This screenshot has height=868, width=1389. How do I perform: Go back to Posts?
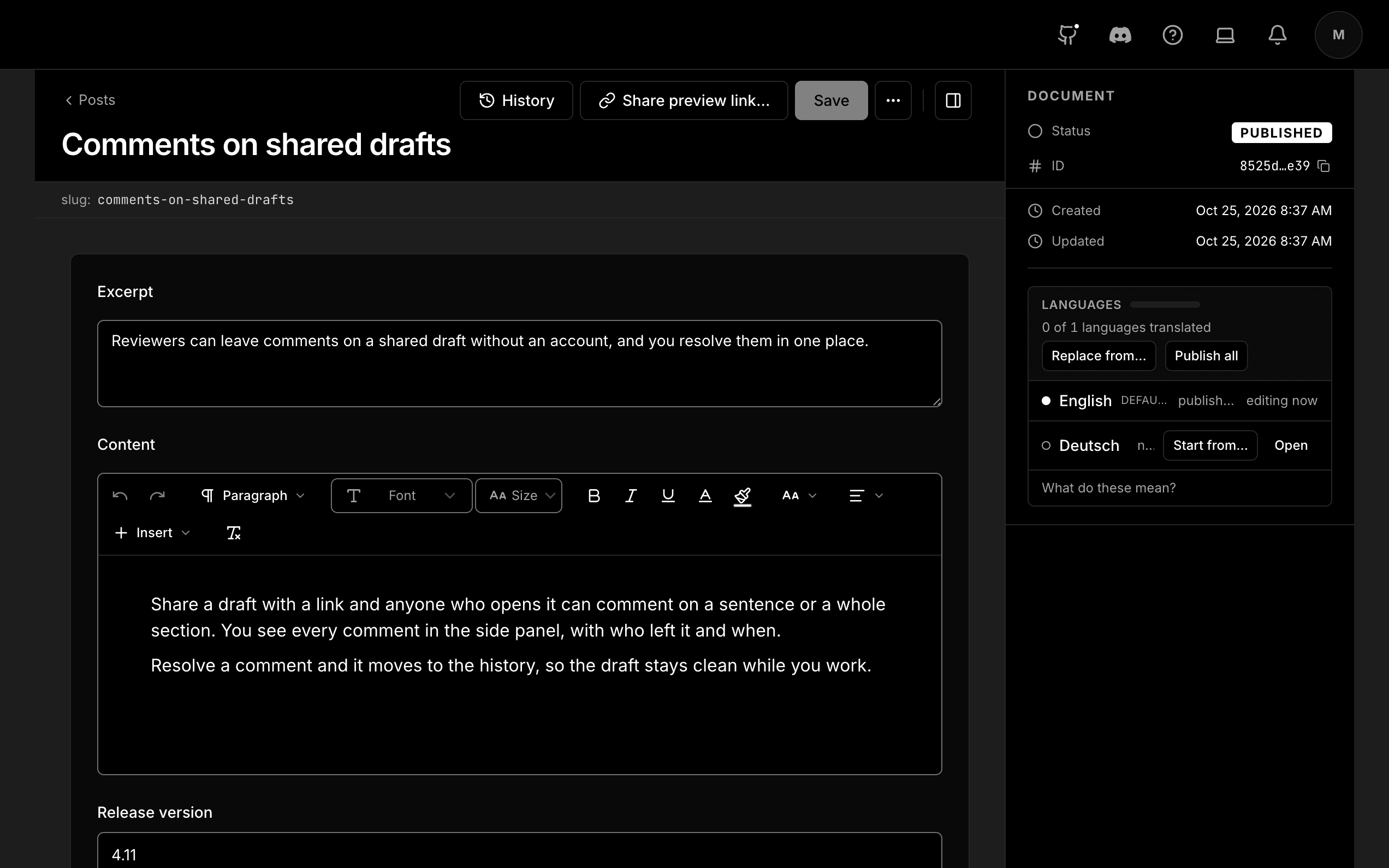[90, 100]
